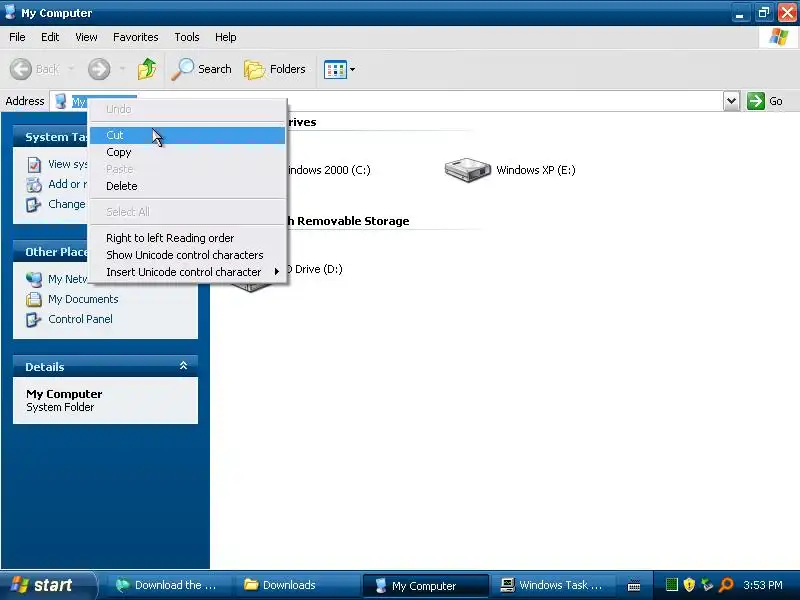Click the My Documents folder icon
This screenshot has width=800, height=600.
point(34,299)
